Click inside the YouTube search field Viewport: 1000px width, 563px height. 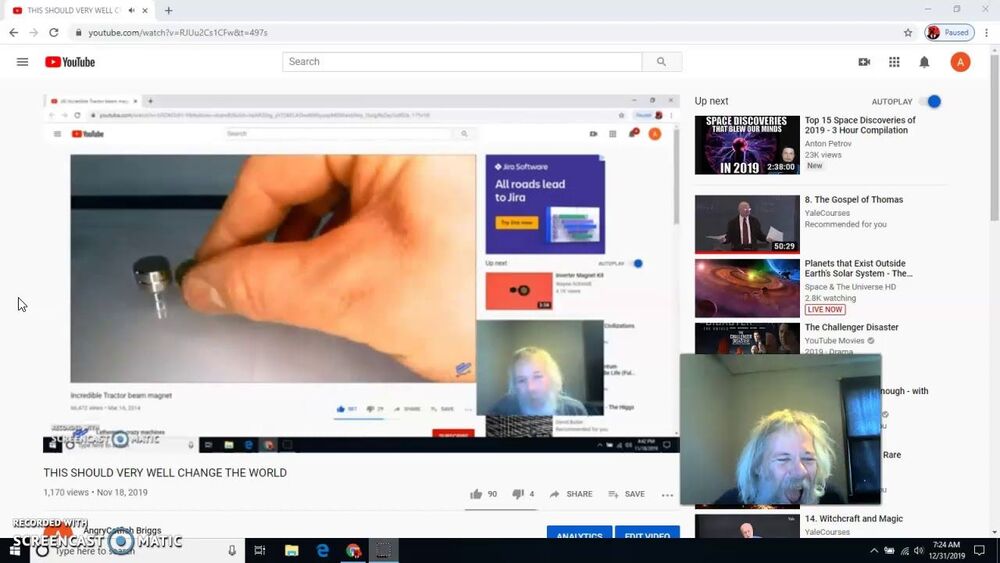462,62
